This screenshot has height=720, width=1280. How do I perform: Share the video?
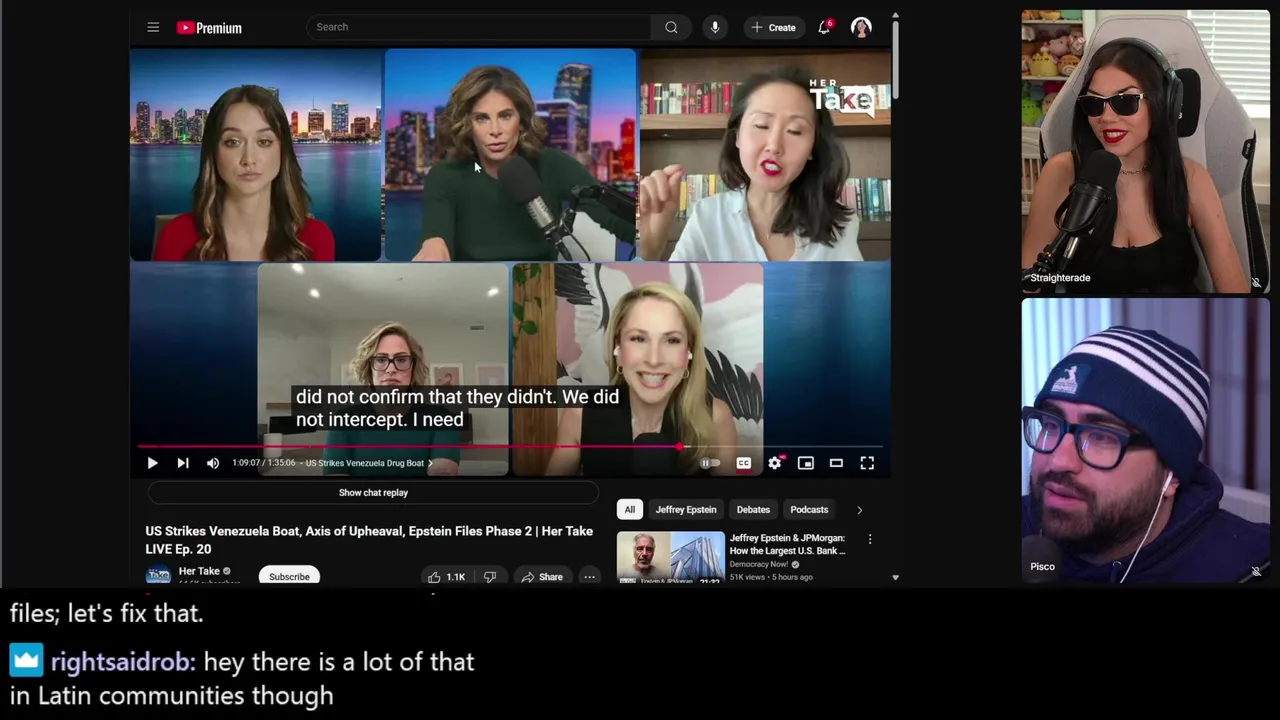pyautogui.click(x=541, y=577)
